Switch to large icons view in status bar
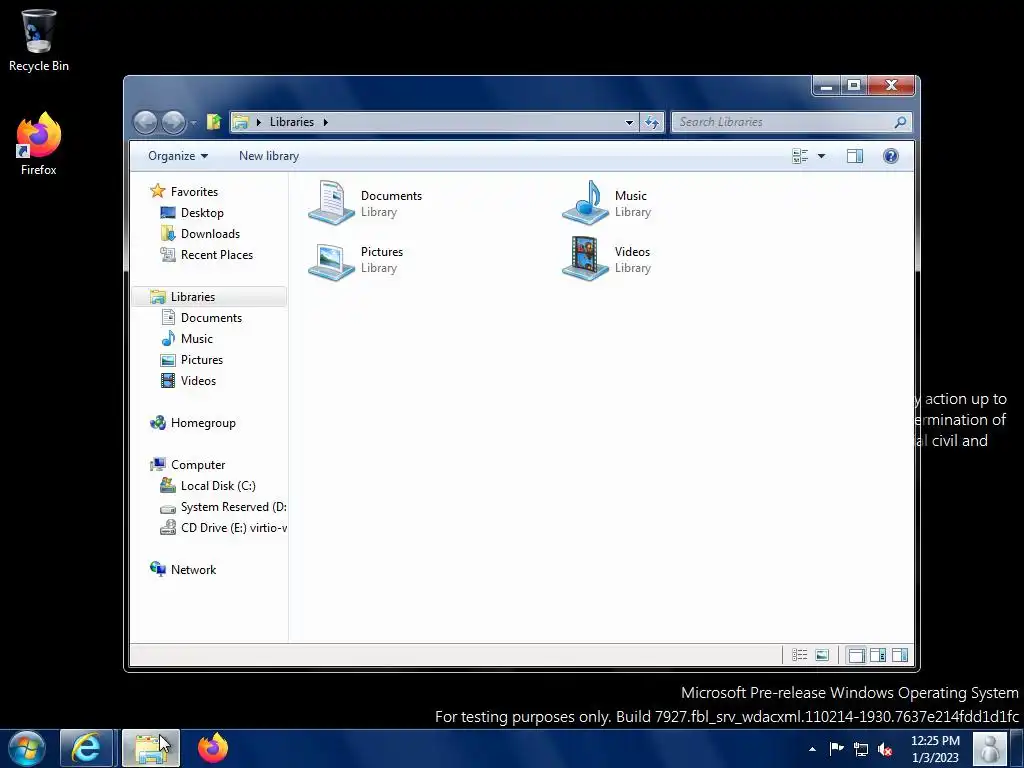Image resolution: width=1024 pixels, height=768 pixels. (822, 655)
